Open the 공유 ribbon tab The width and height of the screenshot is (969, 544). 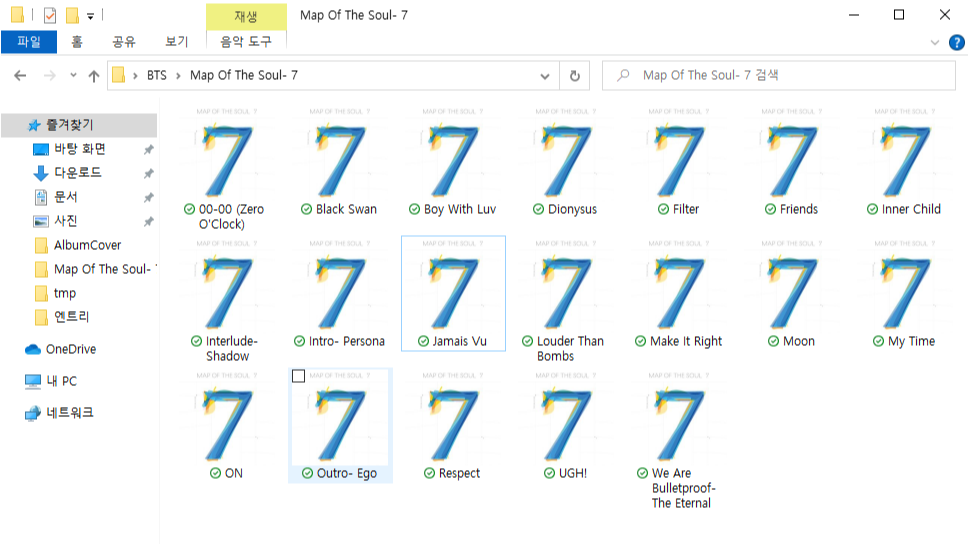[124, 42]
